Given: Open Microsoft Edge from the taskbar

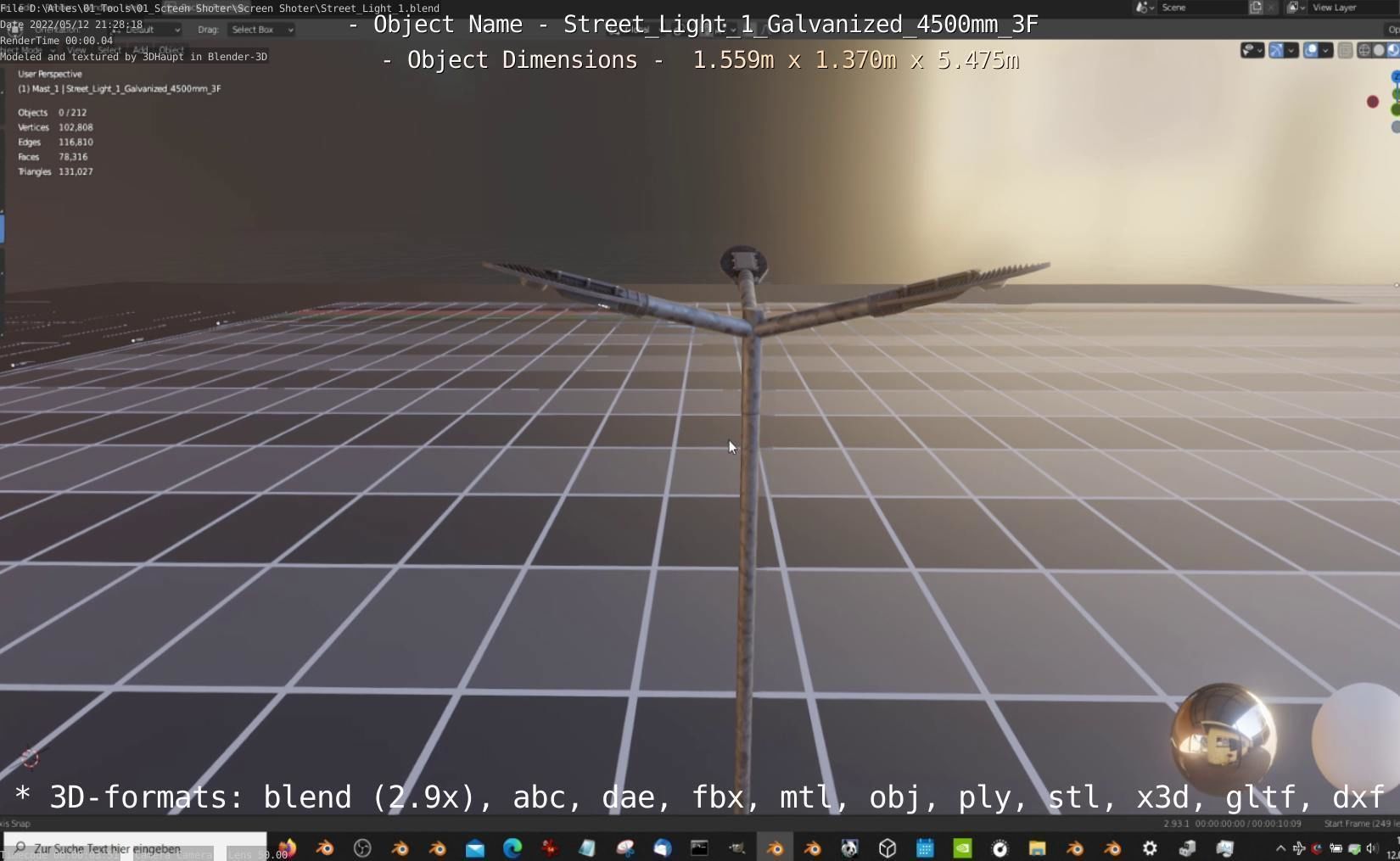Looking at the screenshot, I should [x=512, y=847].
